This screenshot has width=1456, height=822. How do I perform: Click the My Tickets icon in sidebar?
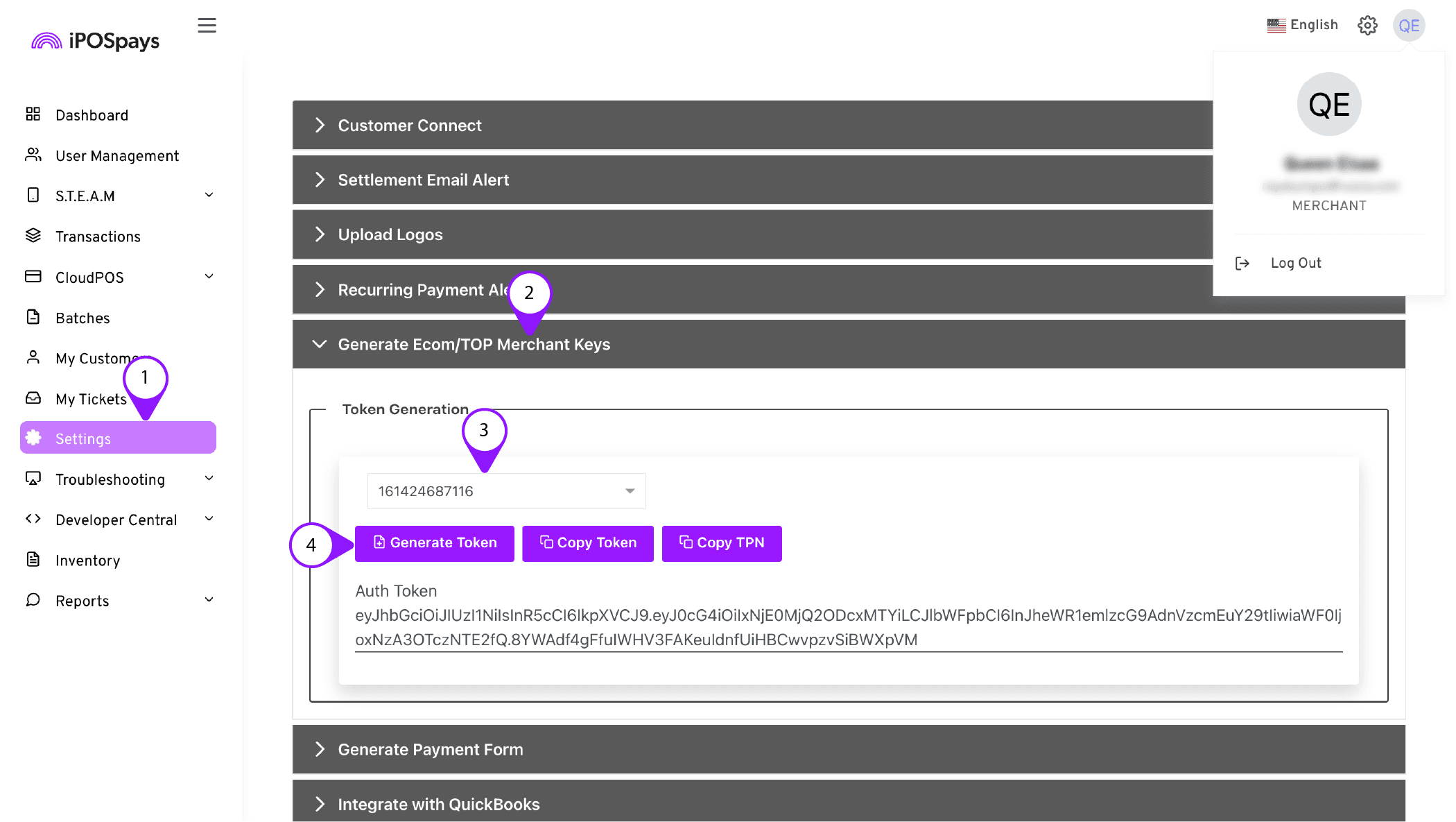click(x=33, y=398)
